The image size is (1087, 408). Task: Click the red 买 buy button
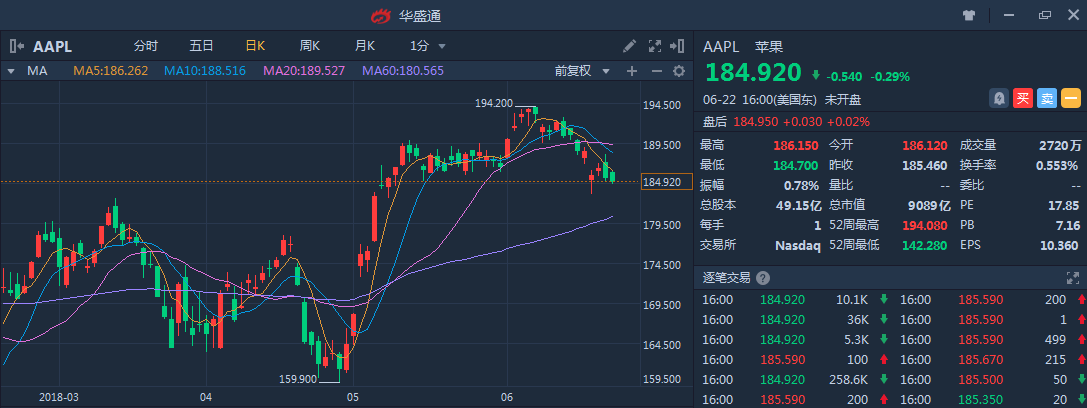point(1022,98)
